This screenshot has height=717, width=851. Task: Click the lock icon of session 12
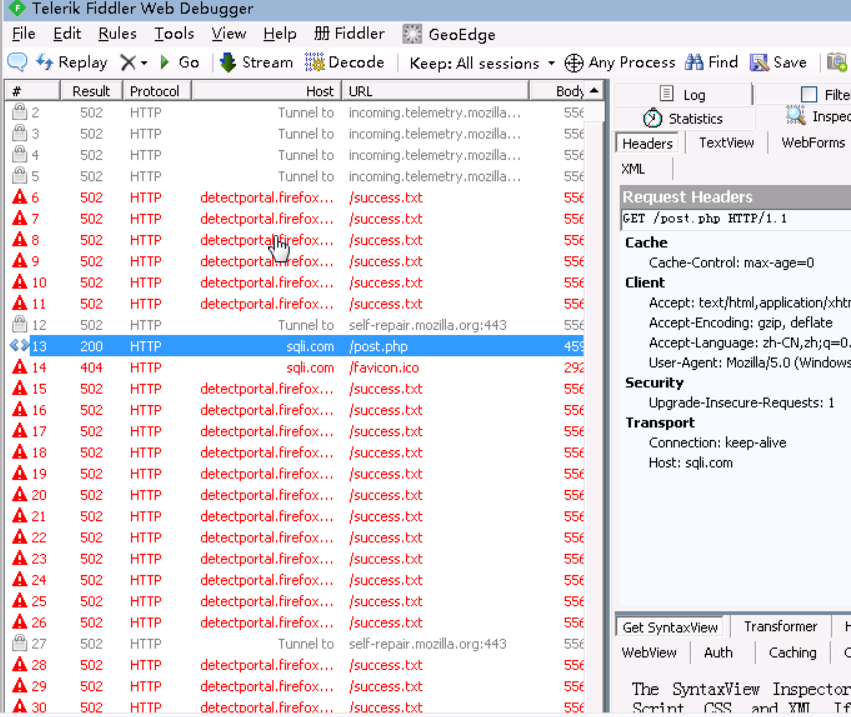tap(20, 324)
